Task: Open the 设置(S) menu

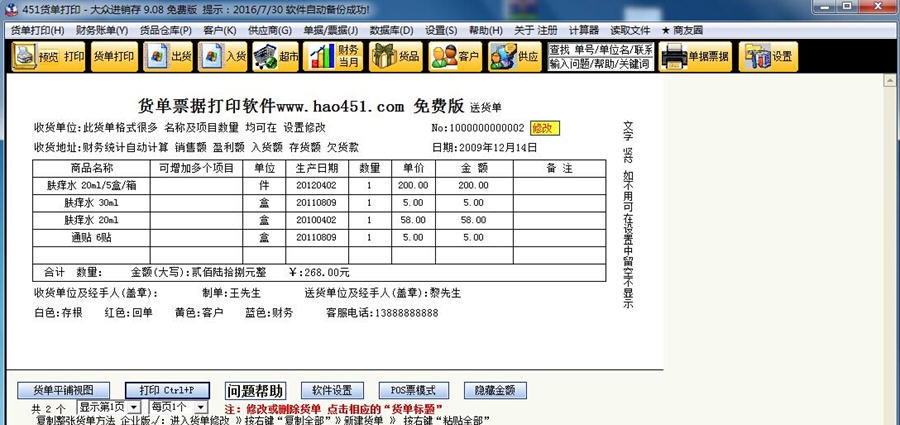Action: click(x=441, y=30)
